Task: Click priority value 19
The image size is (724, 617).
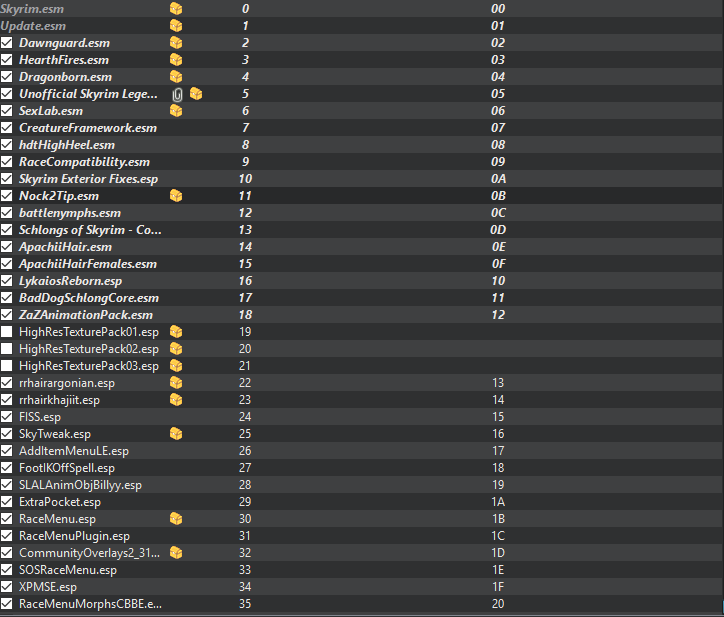Action: tap(245, 332)
